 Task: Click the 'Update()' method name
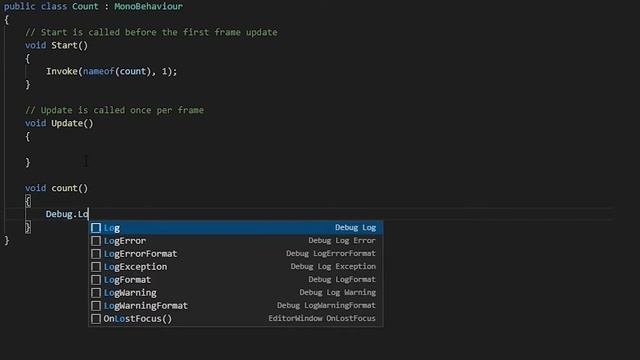tap(72, 123)
